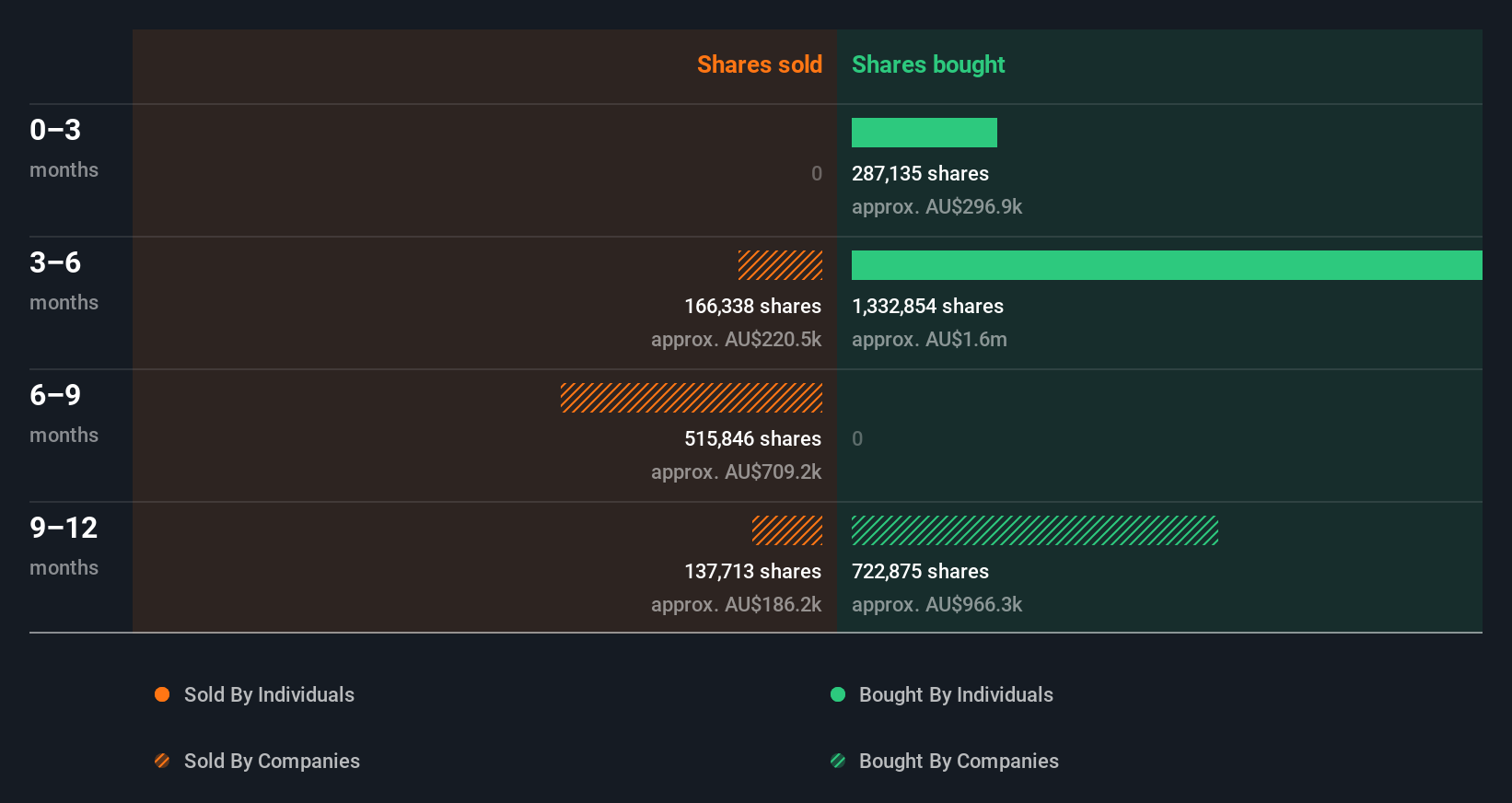The width and height of the screenshot is (1512, 803).
Task: Click the 6–9 months striped orange sold bar
Action: coord(692,398)
